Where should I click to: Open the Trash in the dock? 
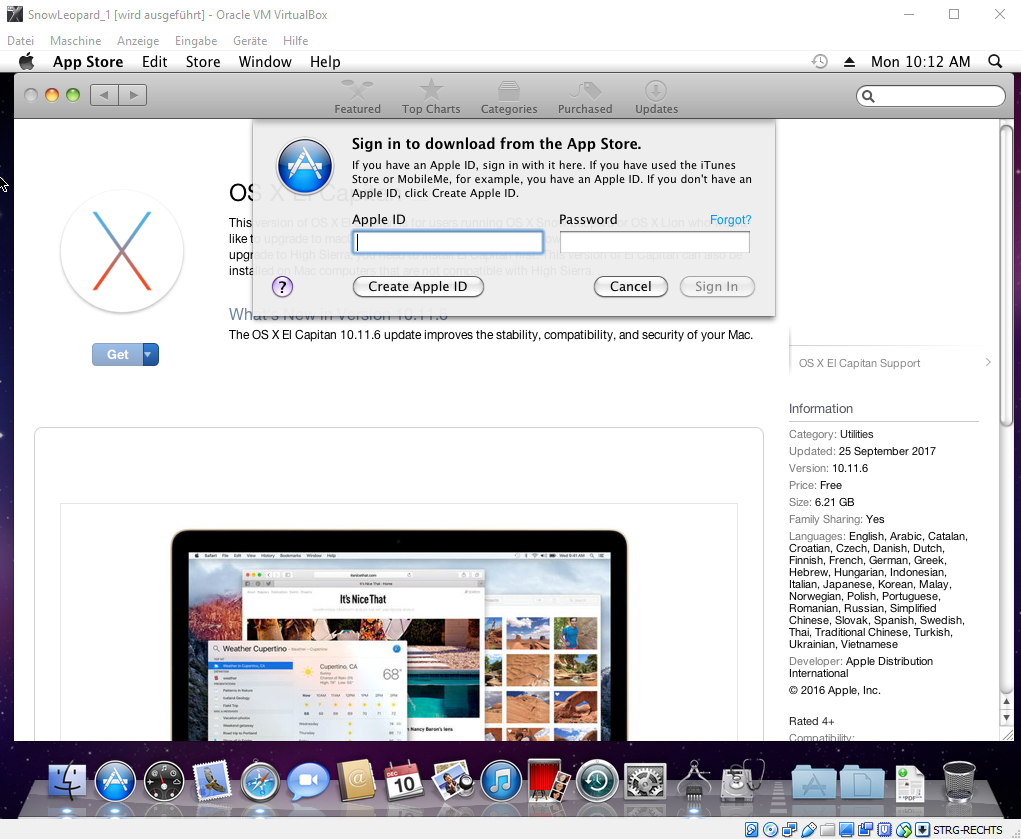[x=959, y=780]
